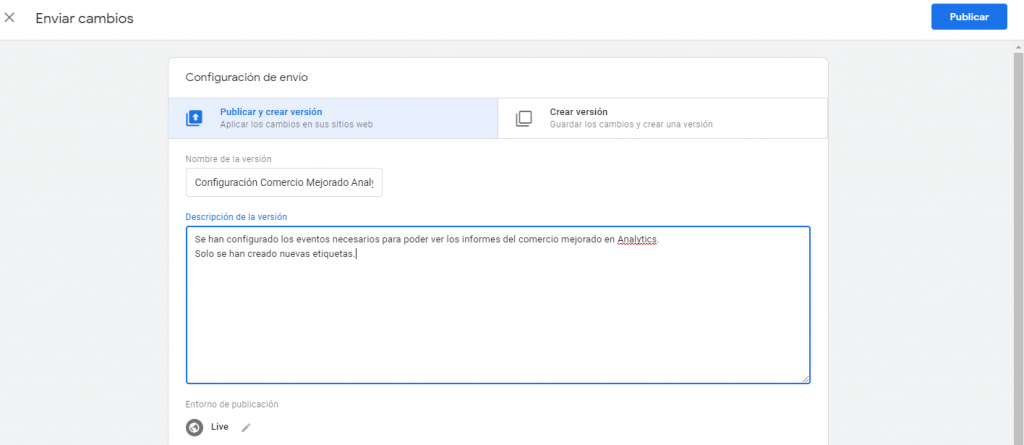Switch to the Crear versión tab
1024x445 pixels.
pyautogui.click(x=662, y=118)
